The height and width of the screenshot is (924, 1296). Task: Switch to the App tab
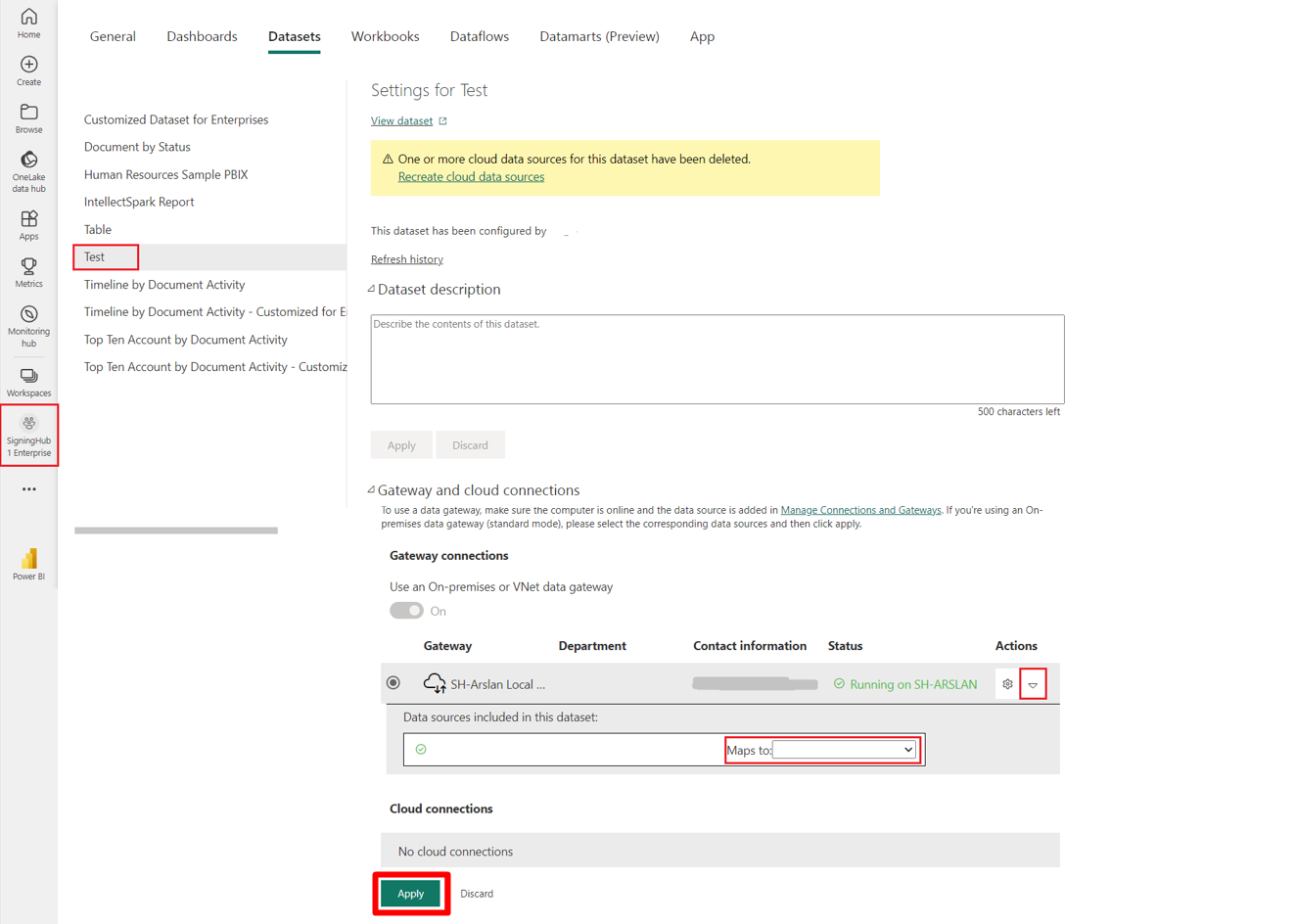(702, 36)
